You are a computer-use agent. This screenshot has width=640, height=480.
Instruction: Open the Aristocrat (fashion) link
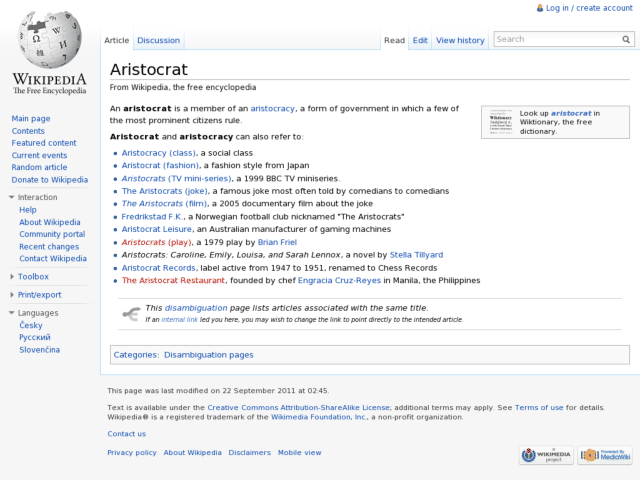pyautogui.click(x=160, y=165)
